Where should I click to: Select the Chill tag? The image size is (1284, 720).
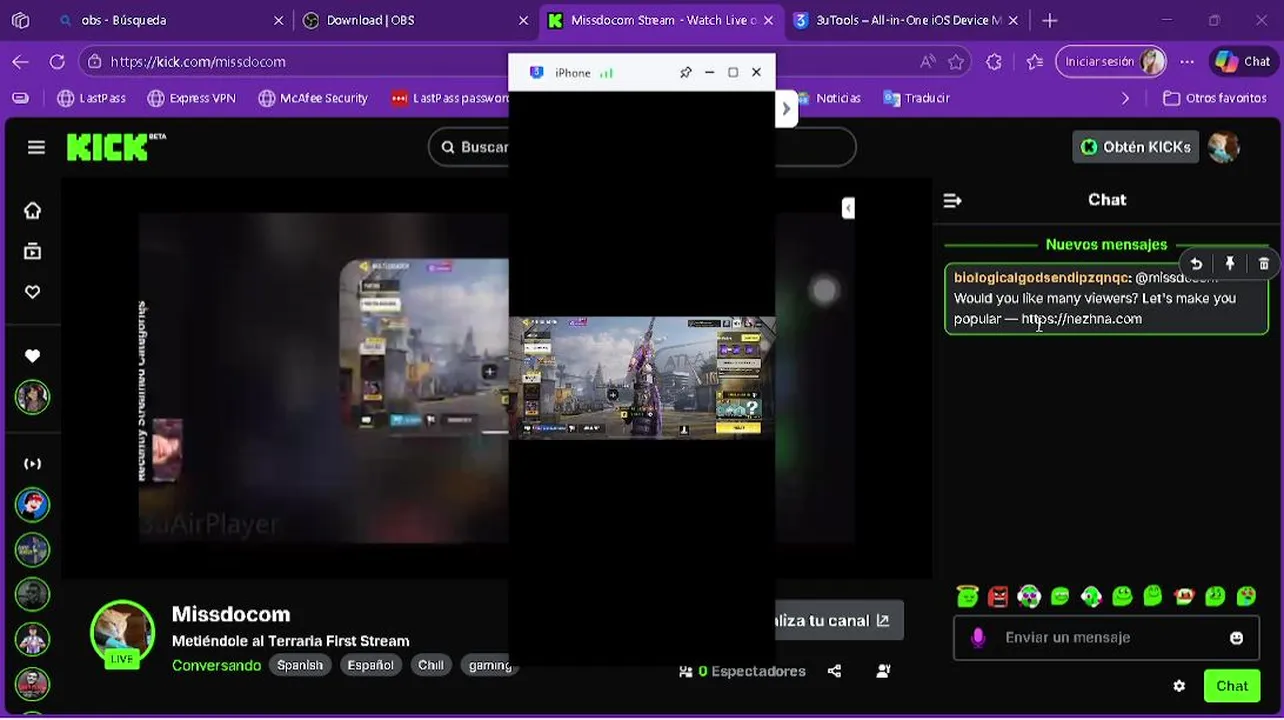[431, 665]
